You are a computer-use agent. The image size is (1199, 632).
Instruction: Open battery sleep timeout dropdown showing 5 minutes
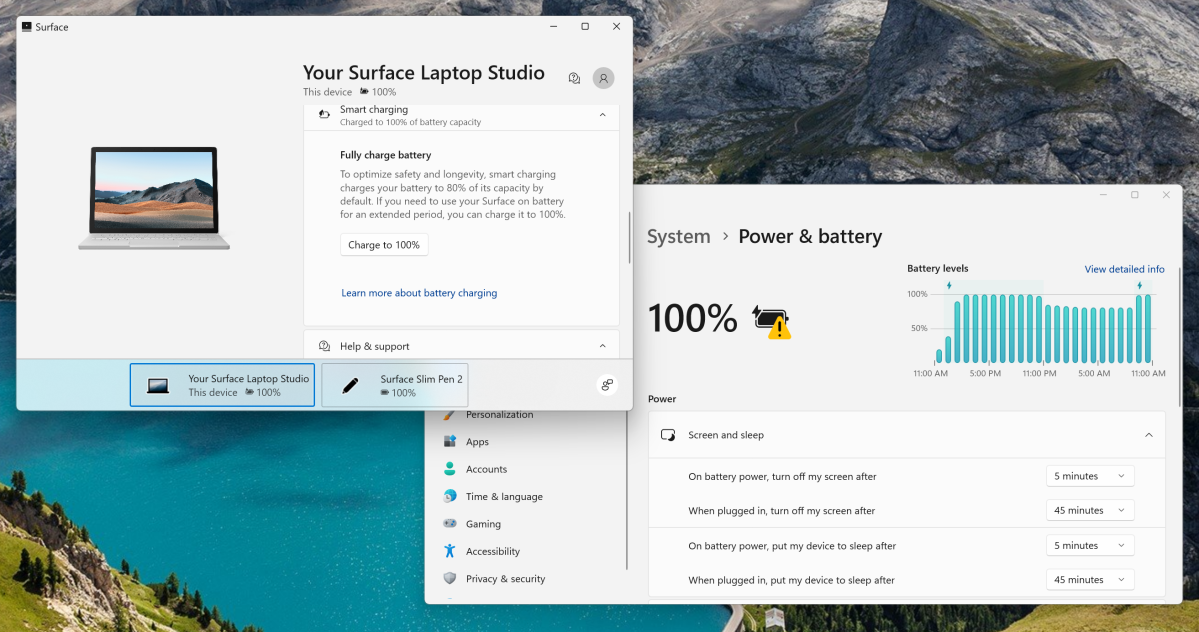[x=1090, y=546]
